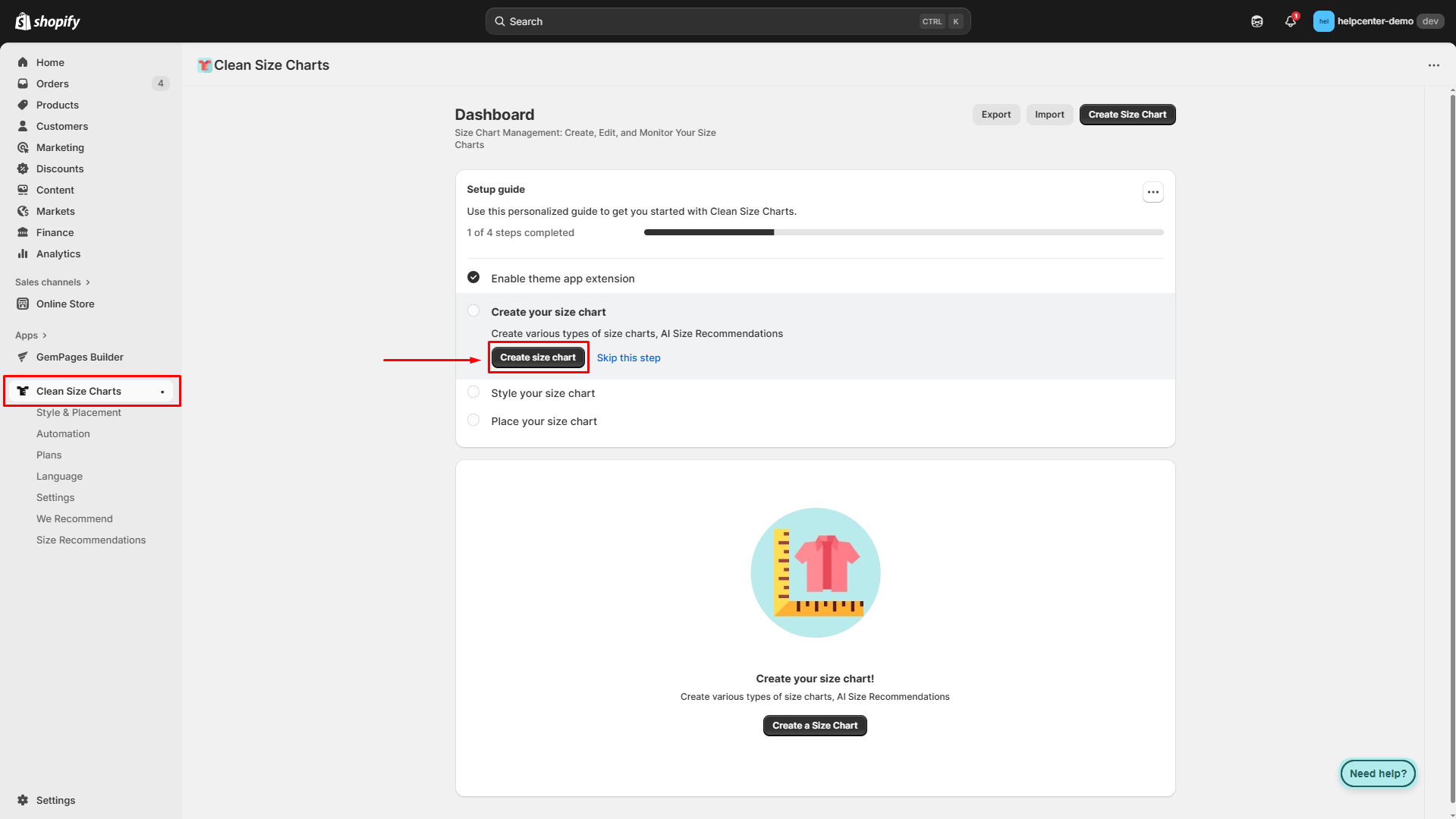The width and height of the screenshot is (1456, 819).
Task: Click the Clean Size Charts shirt icon in sidebar
Action: (23, 391)
